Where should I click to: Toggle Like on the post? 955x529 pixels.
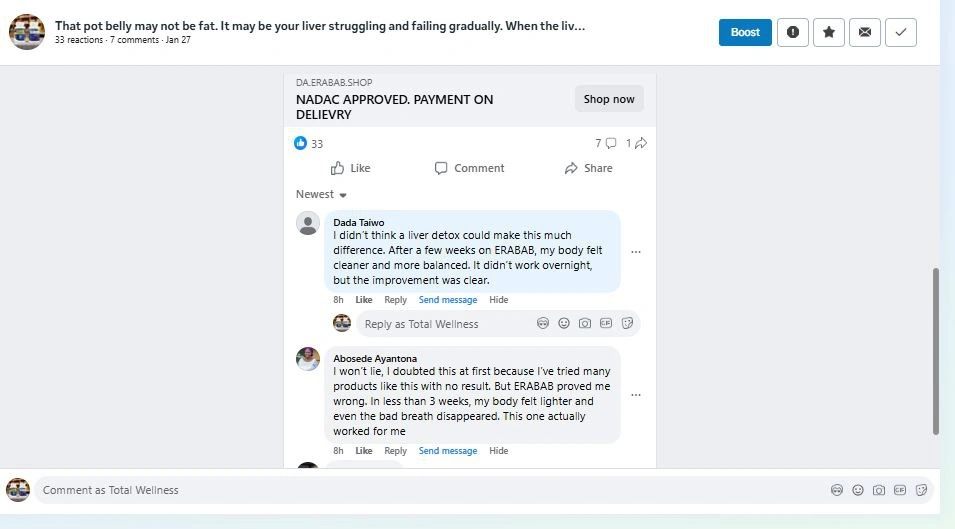(350, 168)
